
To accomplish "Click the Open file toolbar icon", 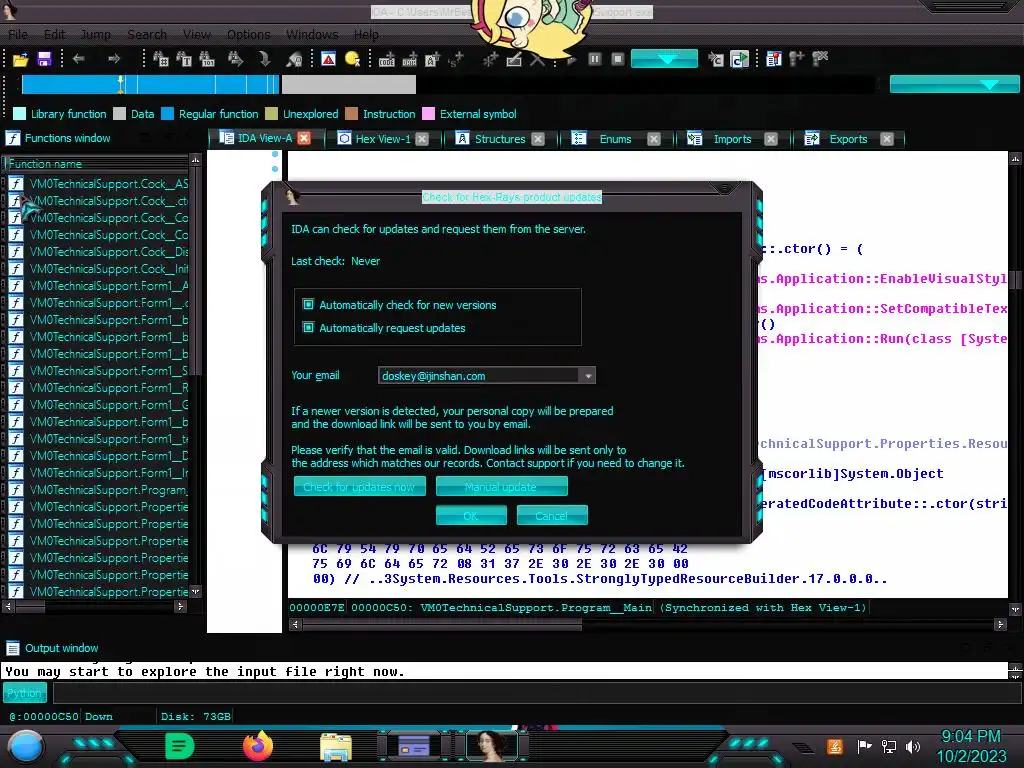I will 20,59.
